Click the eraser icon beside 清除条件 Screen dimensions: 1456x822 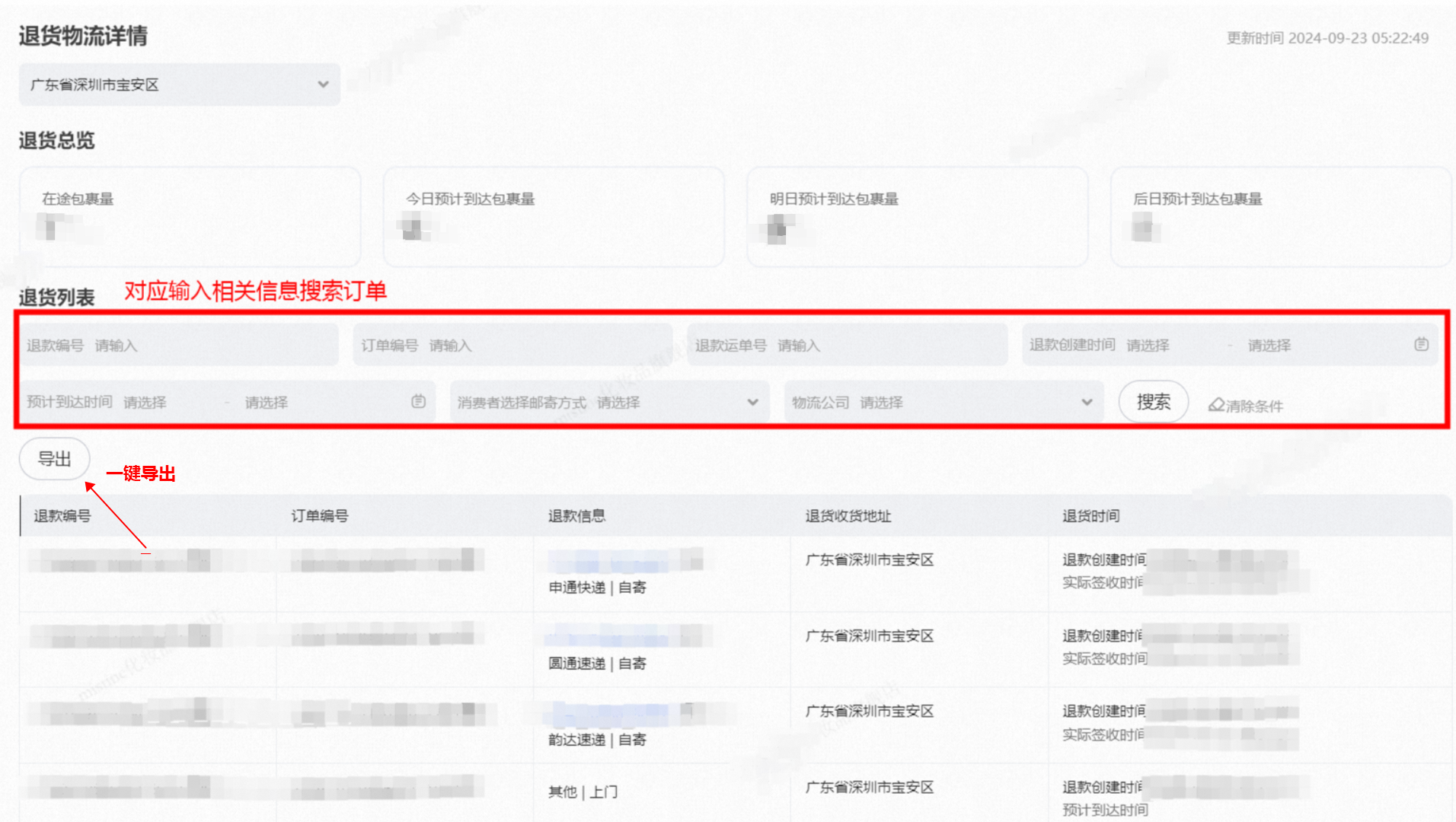(x=1216, y=405)
